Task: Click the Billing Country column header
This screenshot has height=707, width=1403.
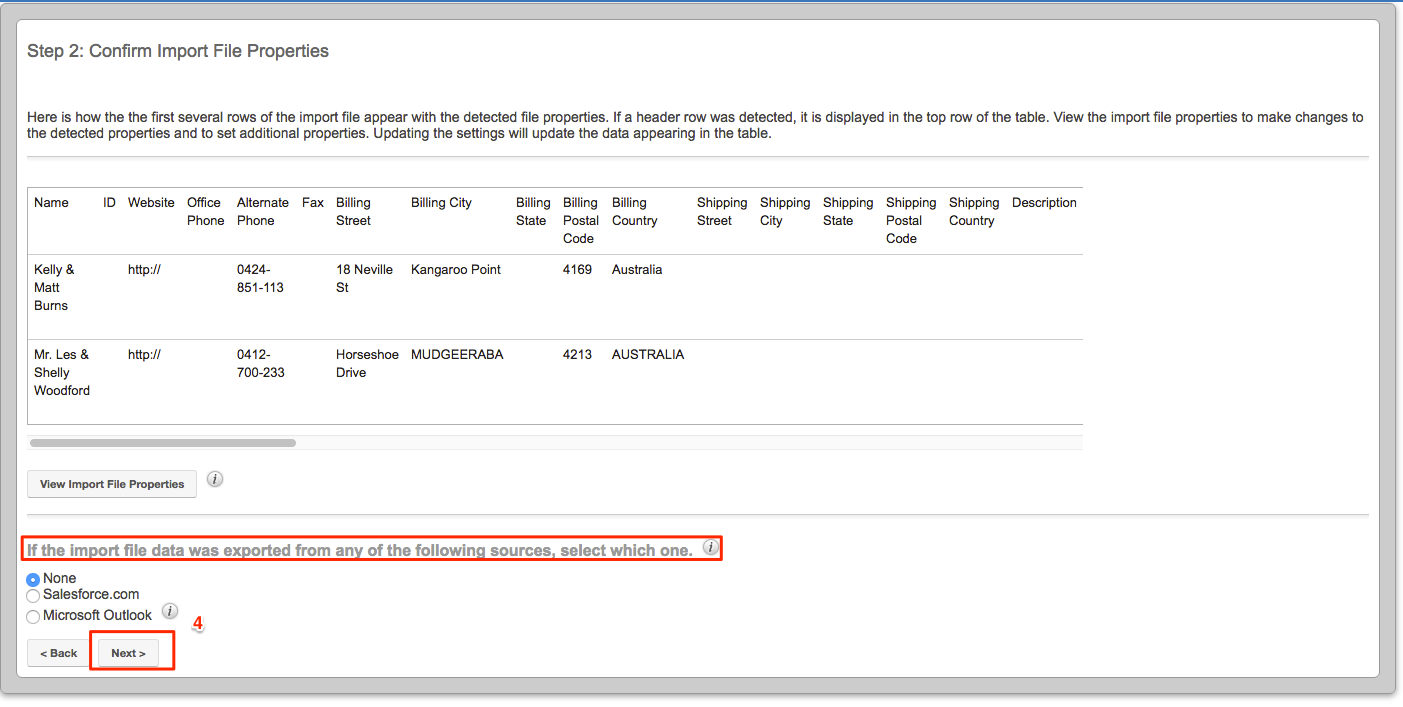Action: point(635,211)
